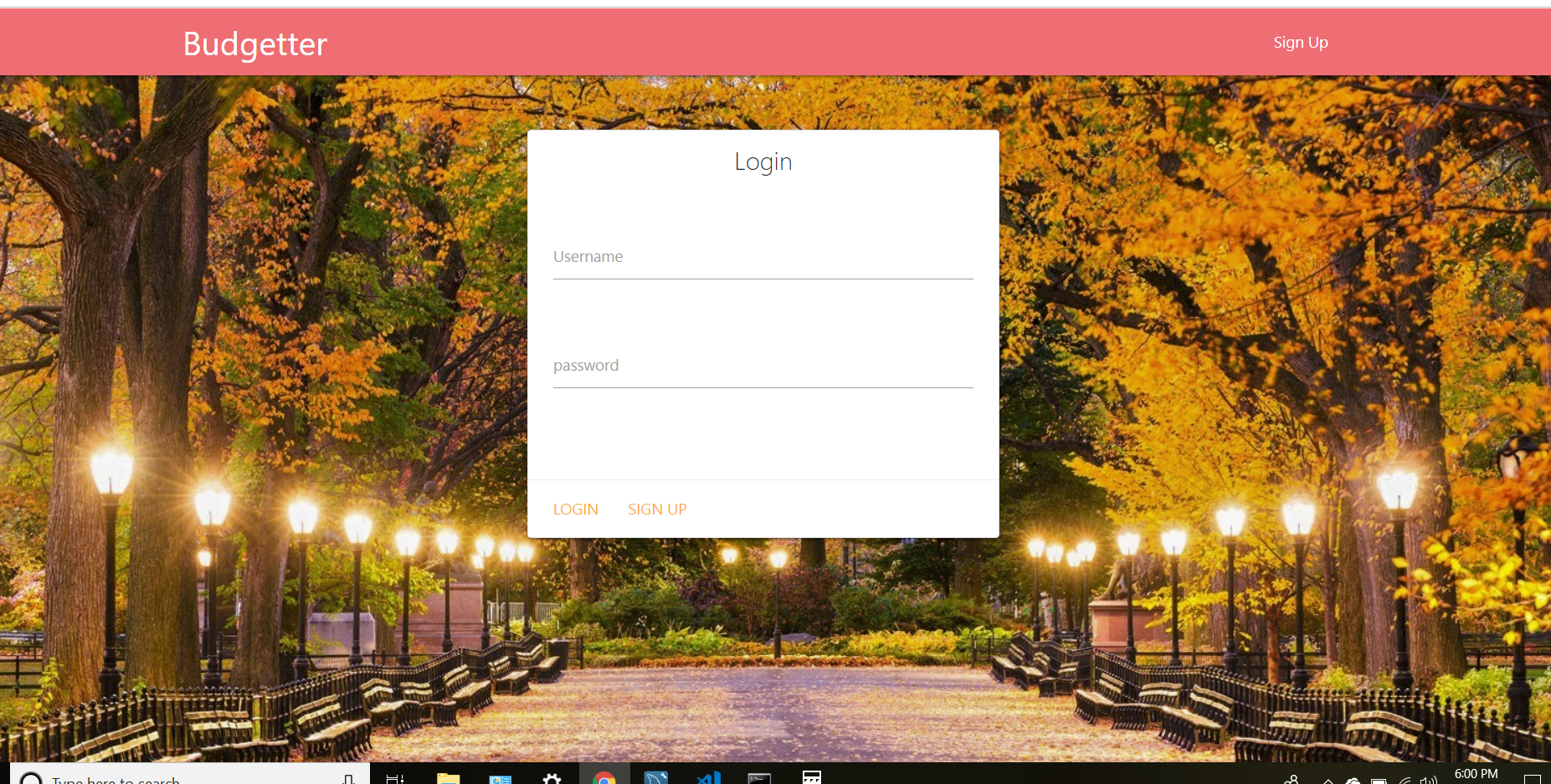Click the Budgetter brand logo

pos(255,44)
